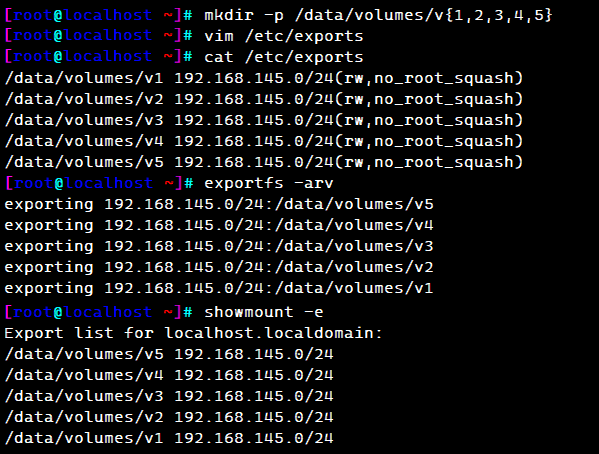Click the 'exporting ...:/data/volumes/v3' output line
599x454 pixels.
click(x=219, y=246)
